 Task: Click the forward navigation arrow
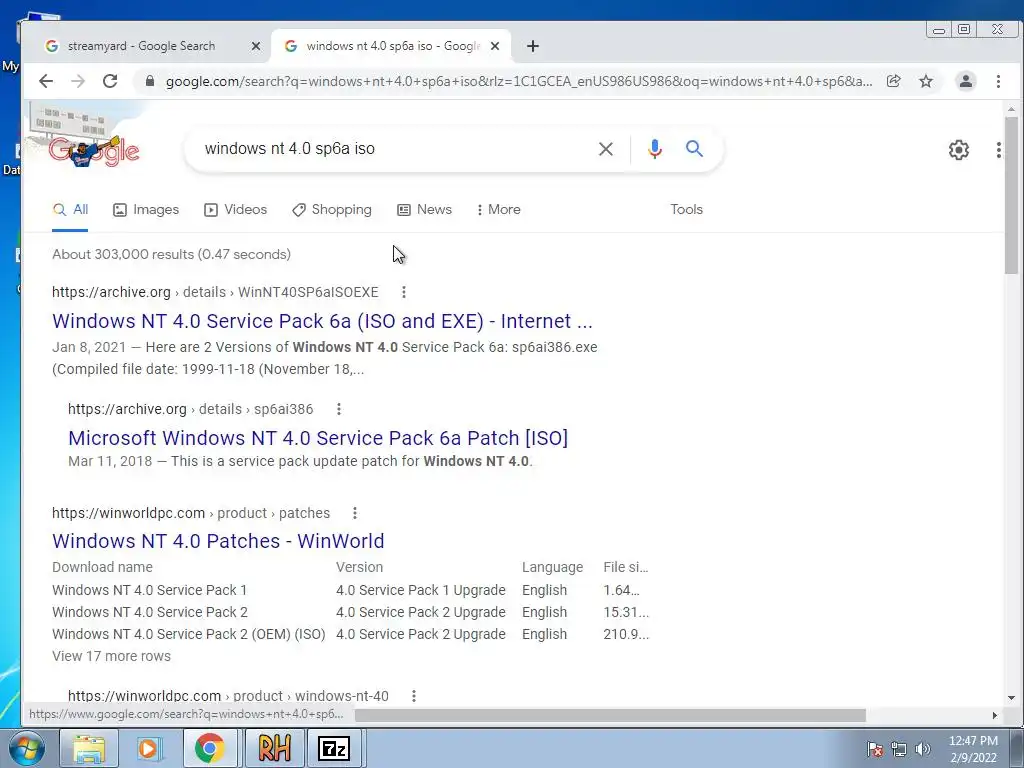(78, 81)
